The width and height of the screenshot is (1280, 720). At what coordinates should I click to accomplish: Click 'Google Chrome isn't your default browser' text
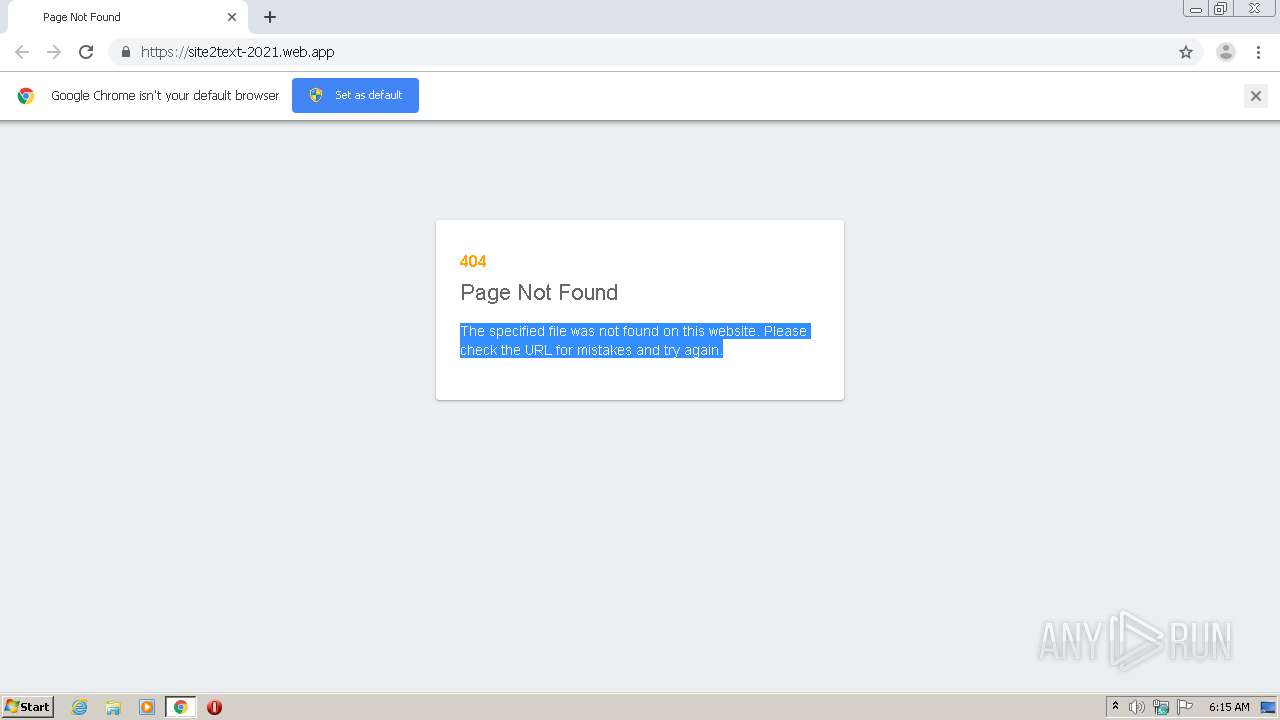(x=165, y=96)
